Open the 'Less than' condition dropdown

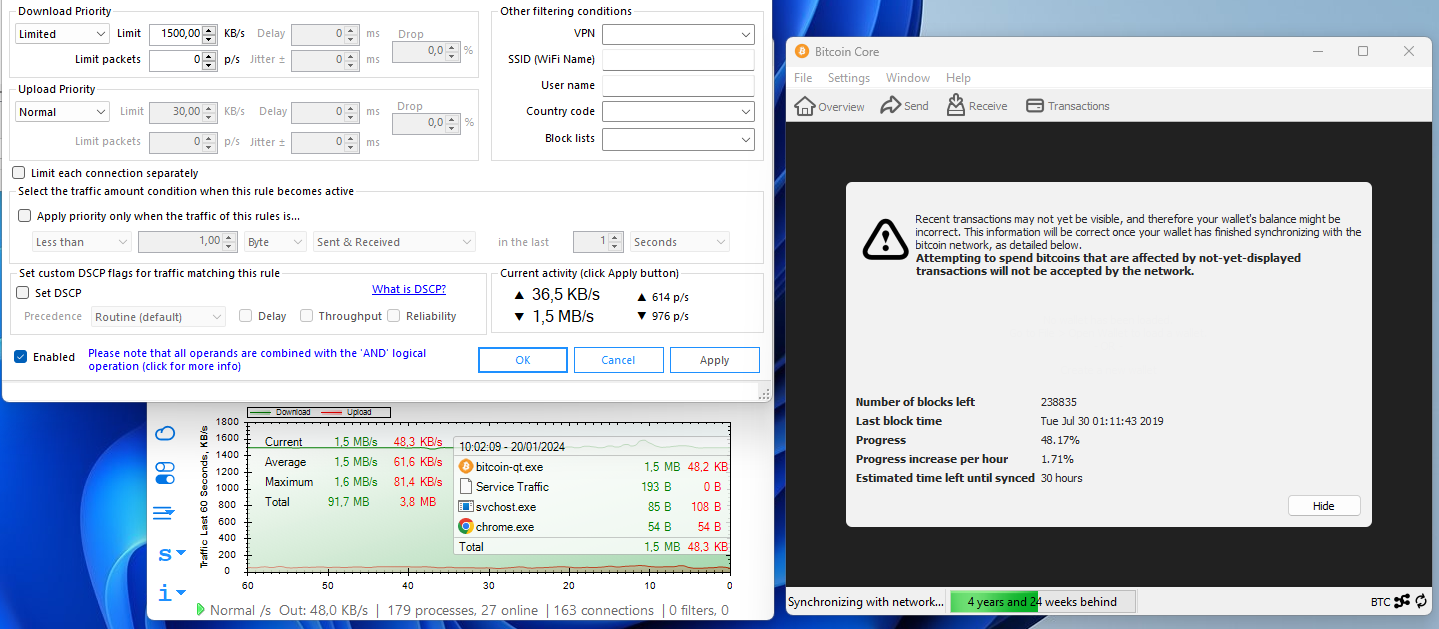82,242
